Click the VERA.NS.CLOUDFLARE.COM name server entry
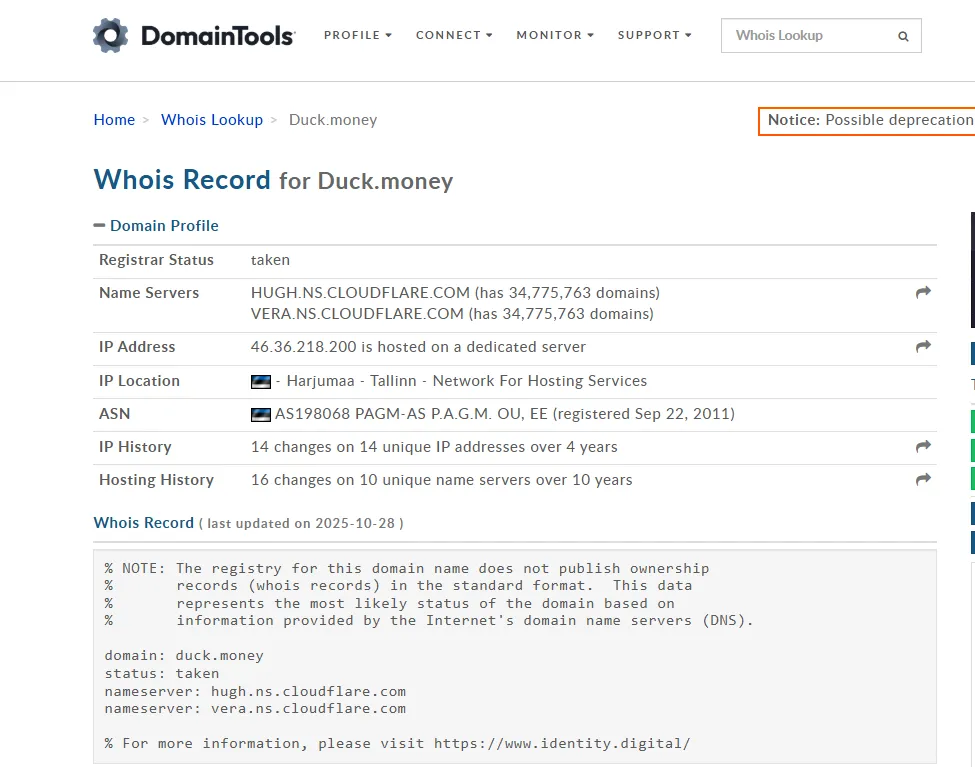Viewport: 975px width, 767px height. 452,314
